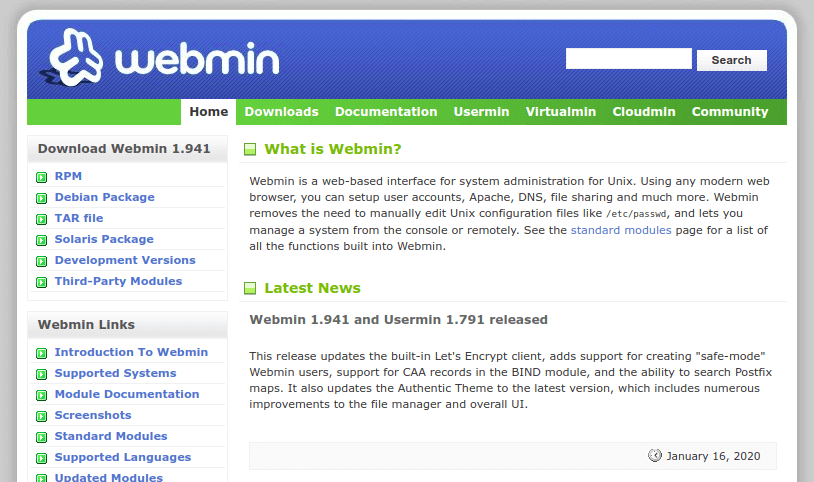Image resolution: width=814 pixels, height=482 pixels.
Task: Open the Supported Systems link
Action: (x=115, y=373)
